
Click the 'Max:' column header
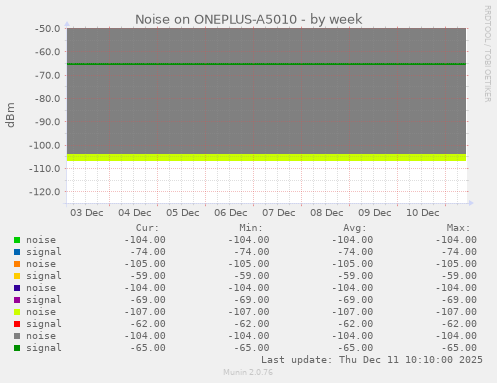point(458,228)
